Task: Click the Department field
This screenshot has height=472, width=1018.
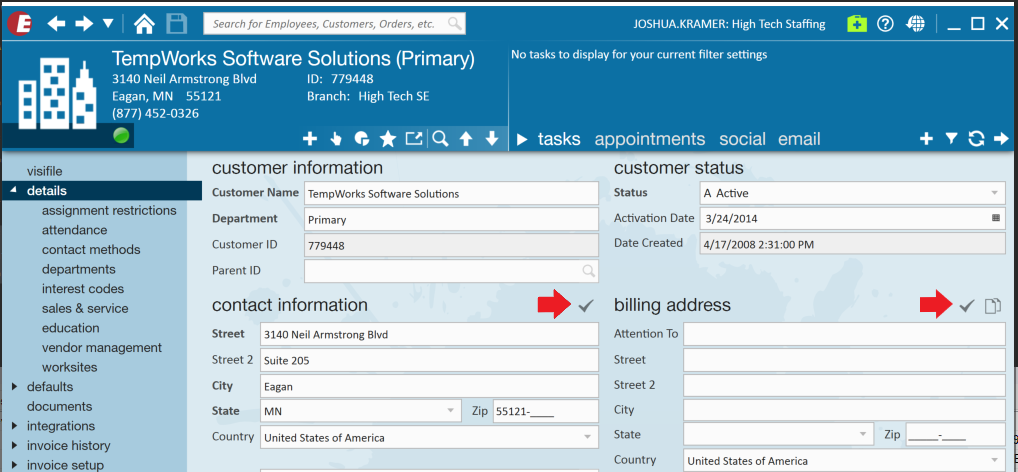Action: tap(451, 219)
